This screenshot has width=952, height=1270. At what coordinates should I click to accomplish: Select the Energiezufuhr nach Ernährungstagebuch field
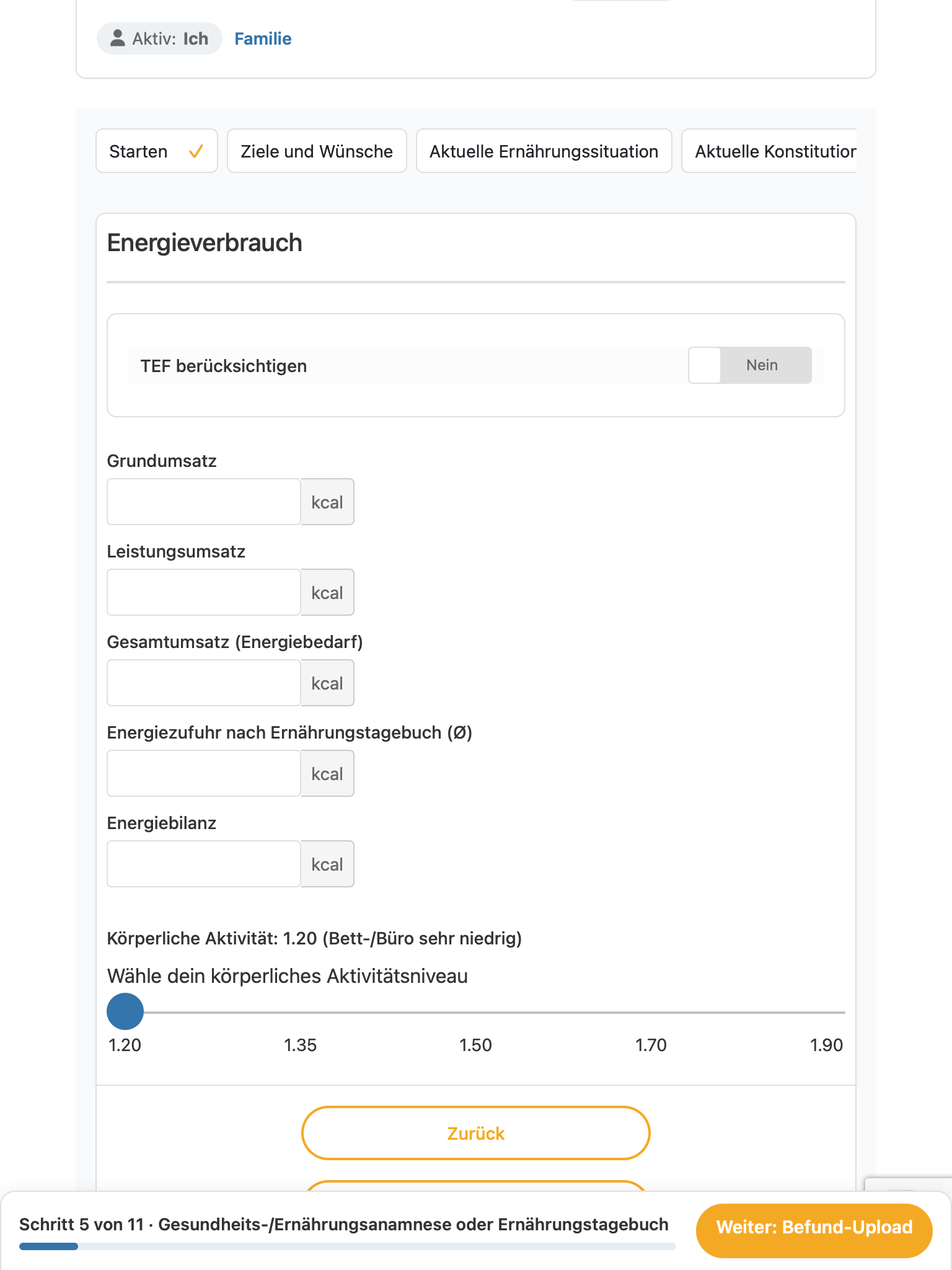tap(204, 773)
